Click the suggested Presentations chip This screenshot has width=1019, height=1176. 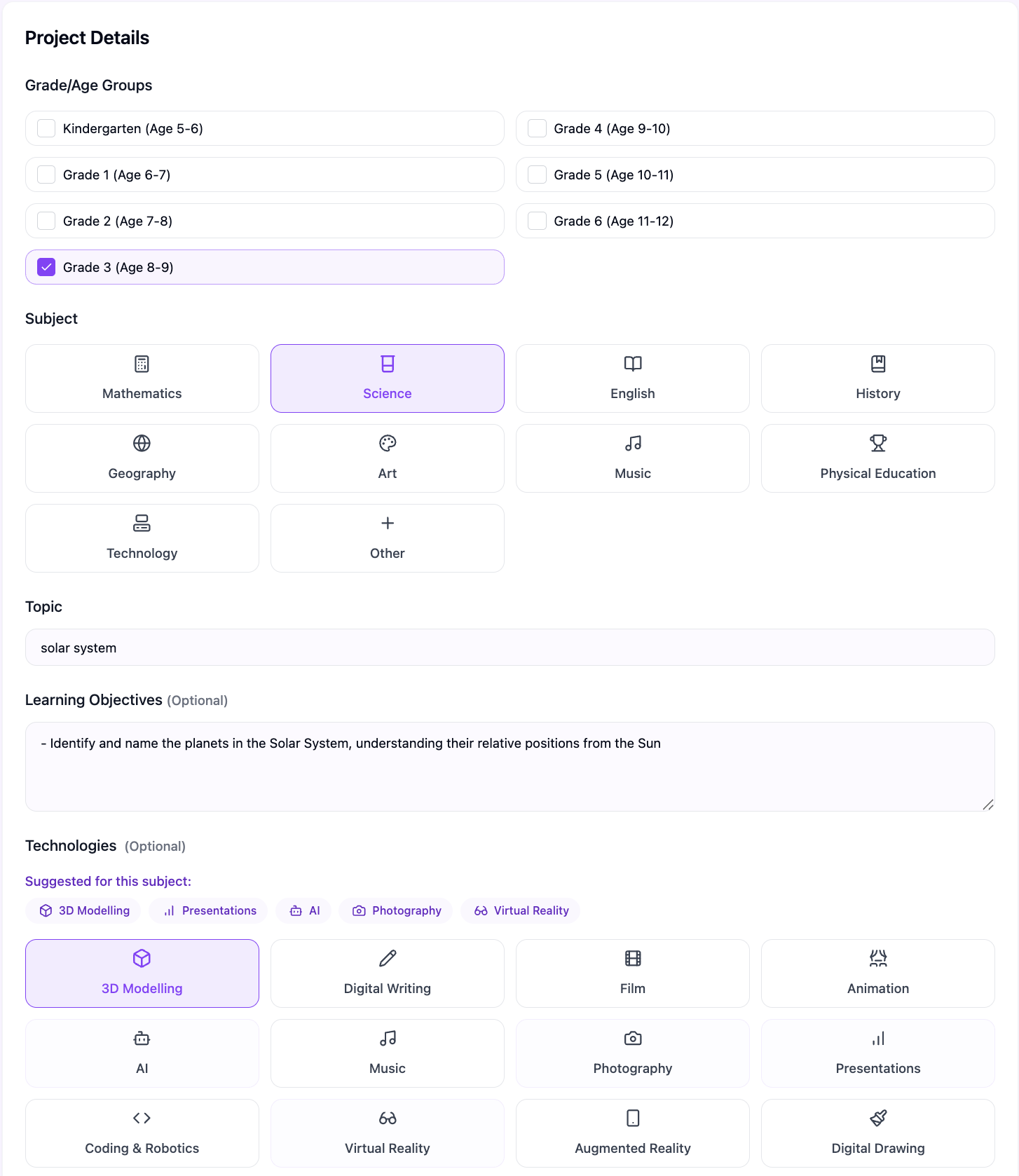coord(209,910)
